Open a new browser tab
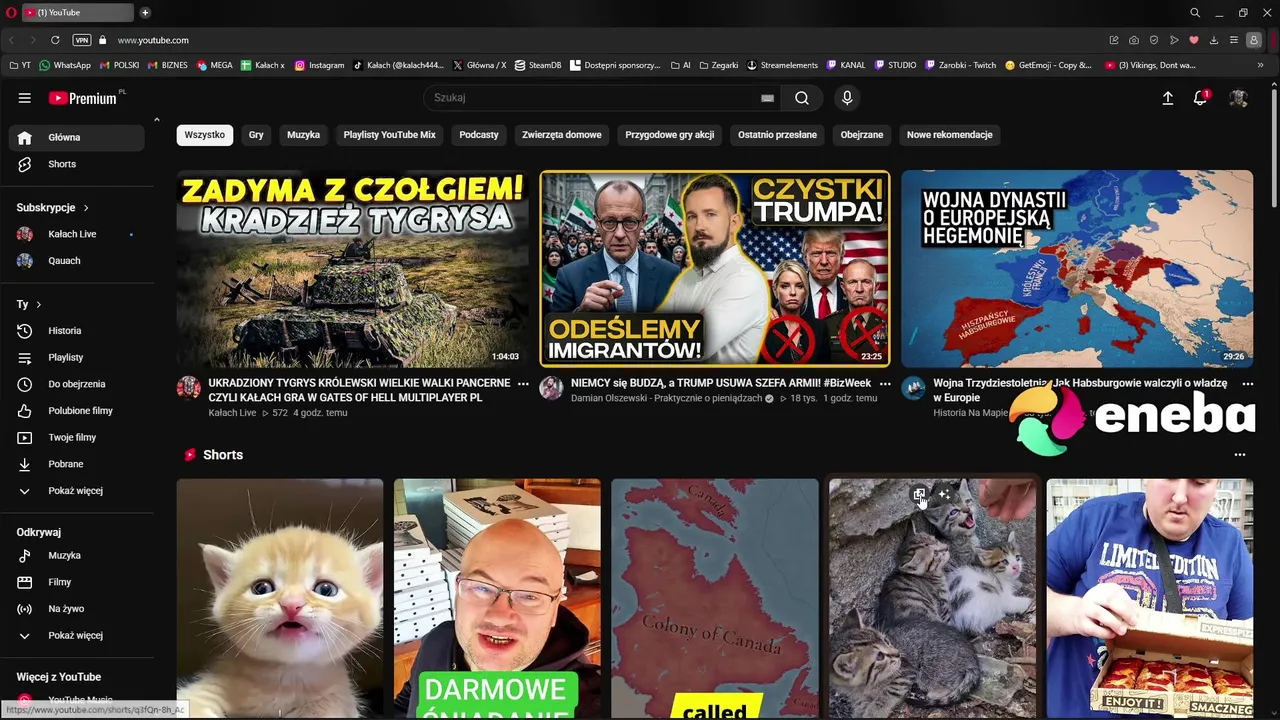 [x=145, y=12]
